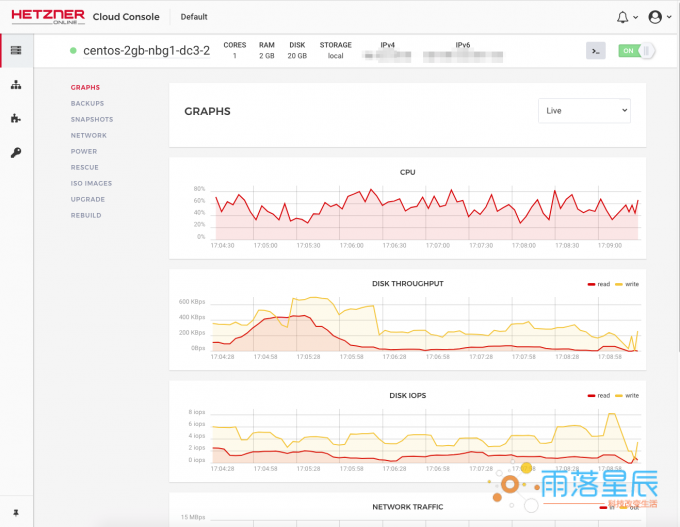Select the Power menu item
Viewport: 680px width, 527px height.
84,151
